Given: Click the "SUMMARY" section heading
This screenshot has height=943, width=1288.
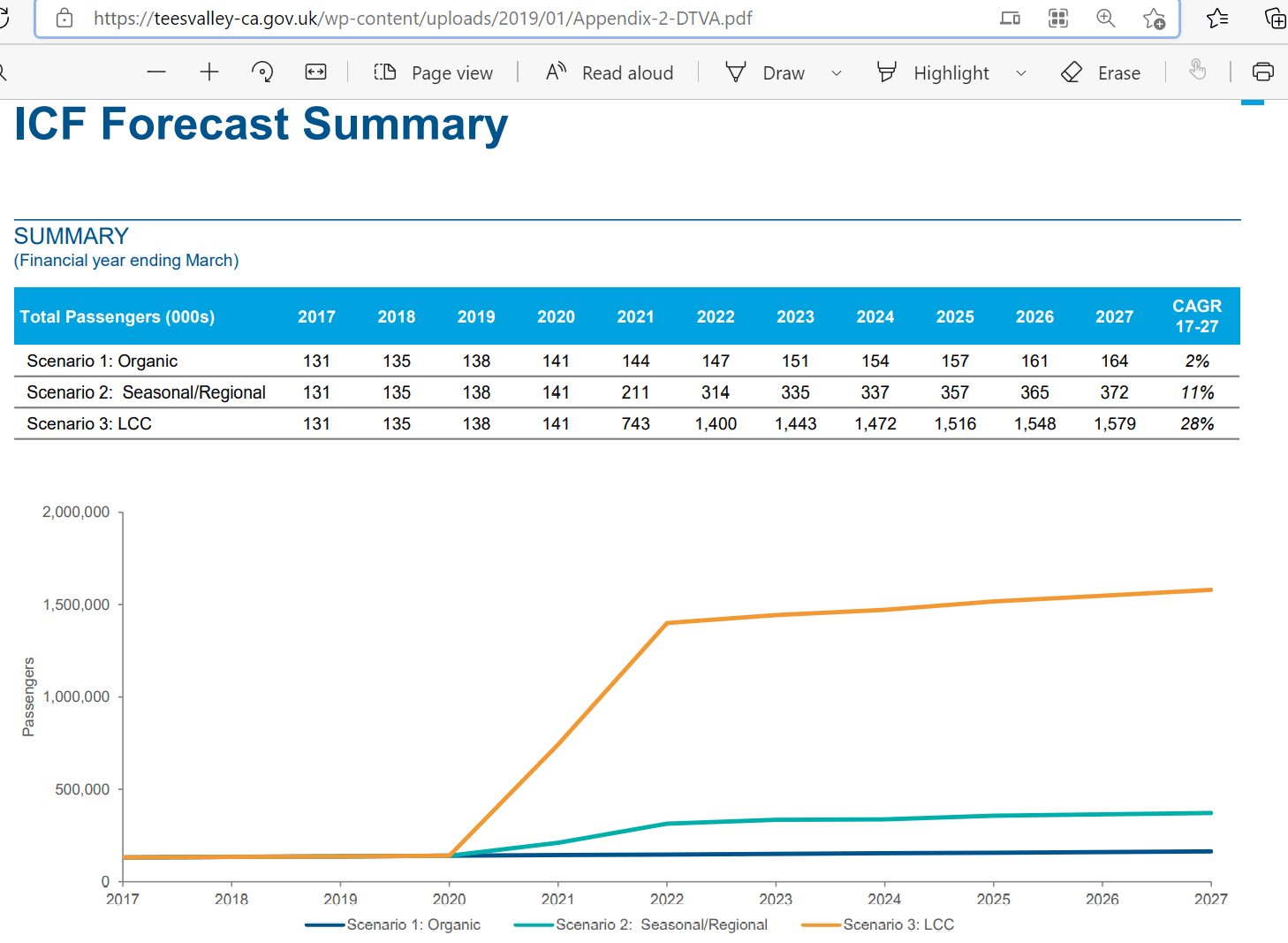Looking at the screenshot, I should tap(72, 236).
